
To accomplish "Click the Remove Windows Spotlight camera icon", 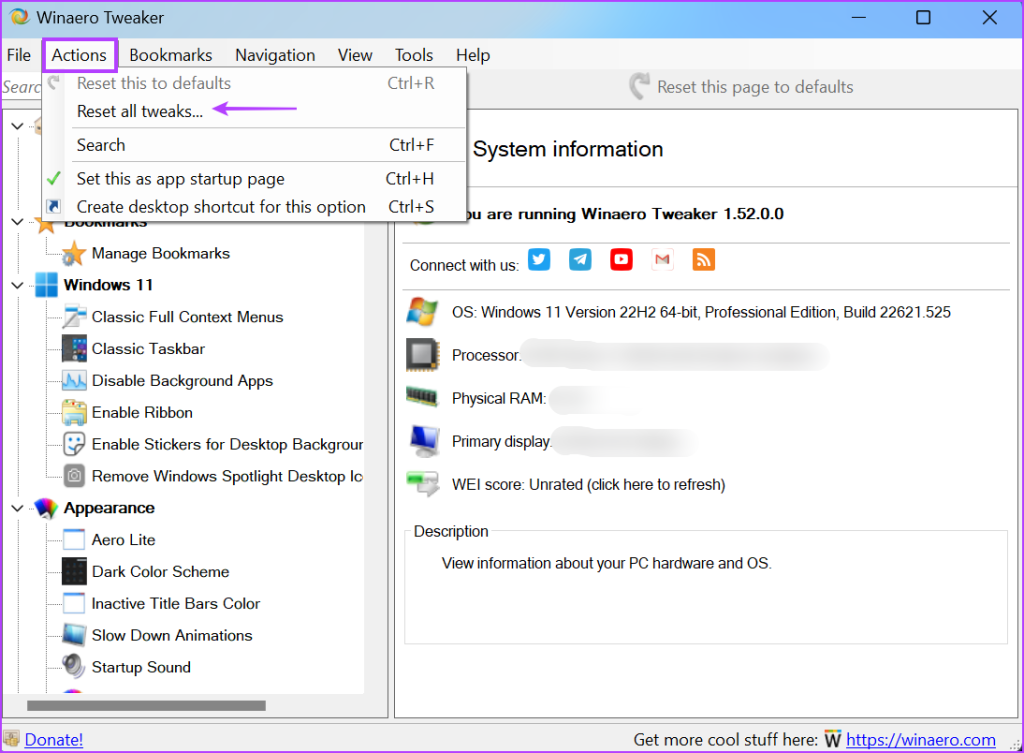I will [x=74, y=475].
